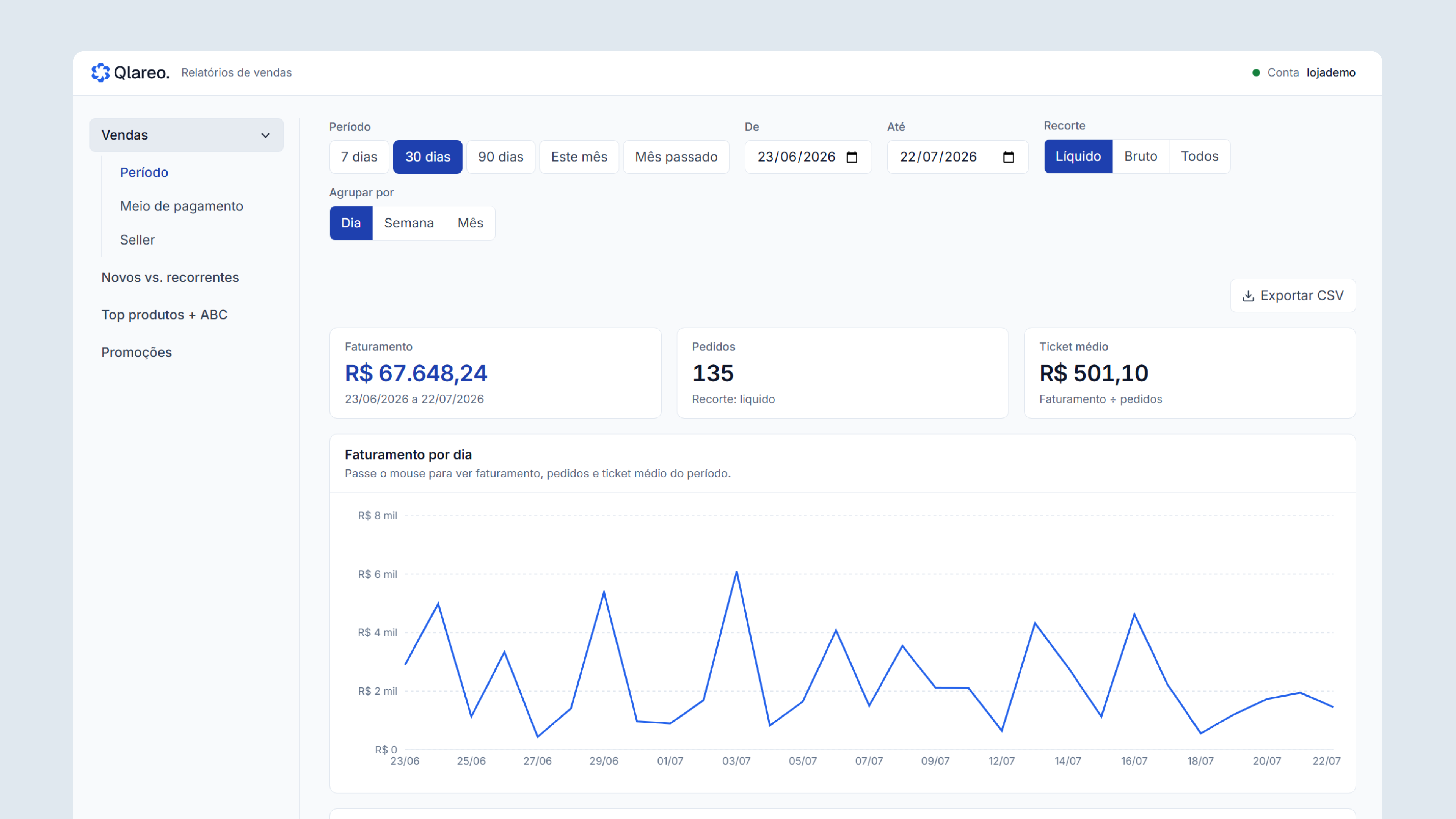Click the 22/07 x-axis label
The height and width of the screenshot is (819, 1456).
(1327, 761)
